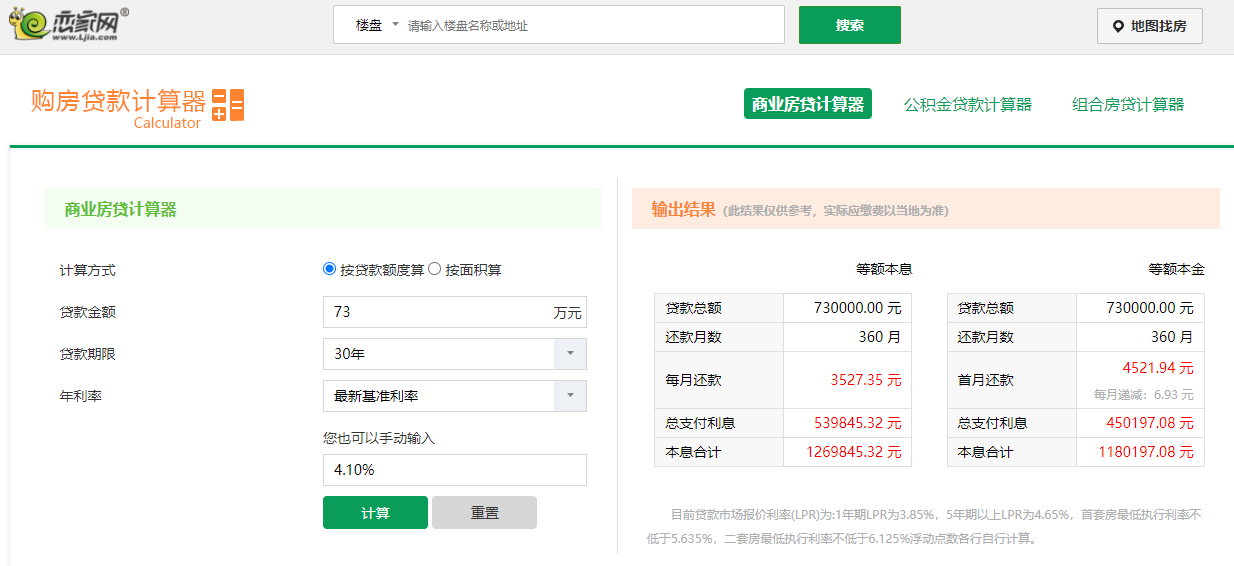The height and width of the screenshot is (566, 1234).
Task: Switch to 公积金贷款计算器 tab
Action: click(968, 104)
